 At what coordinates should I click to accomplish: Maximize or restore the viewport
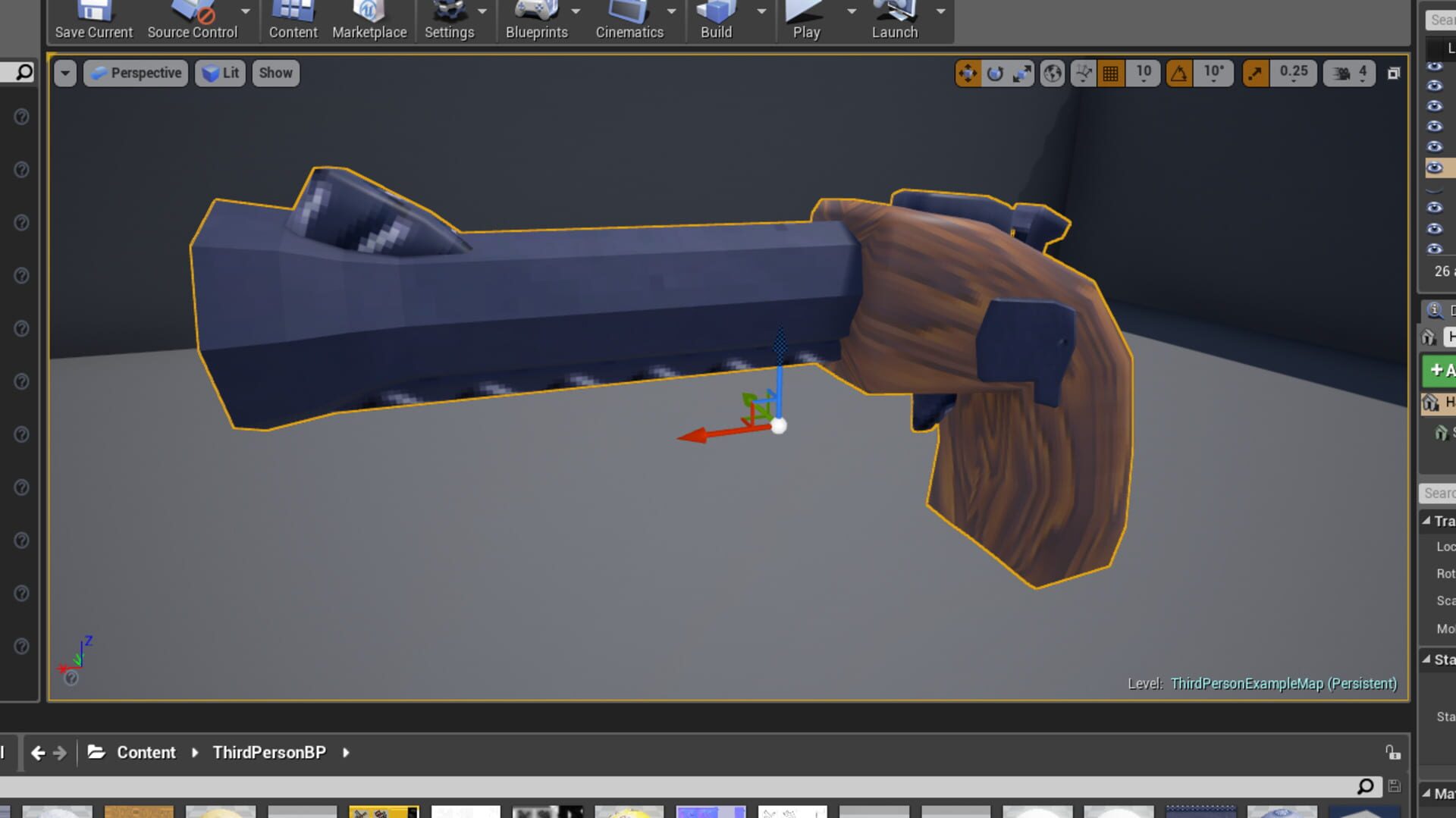coord(1394,74)
